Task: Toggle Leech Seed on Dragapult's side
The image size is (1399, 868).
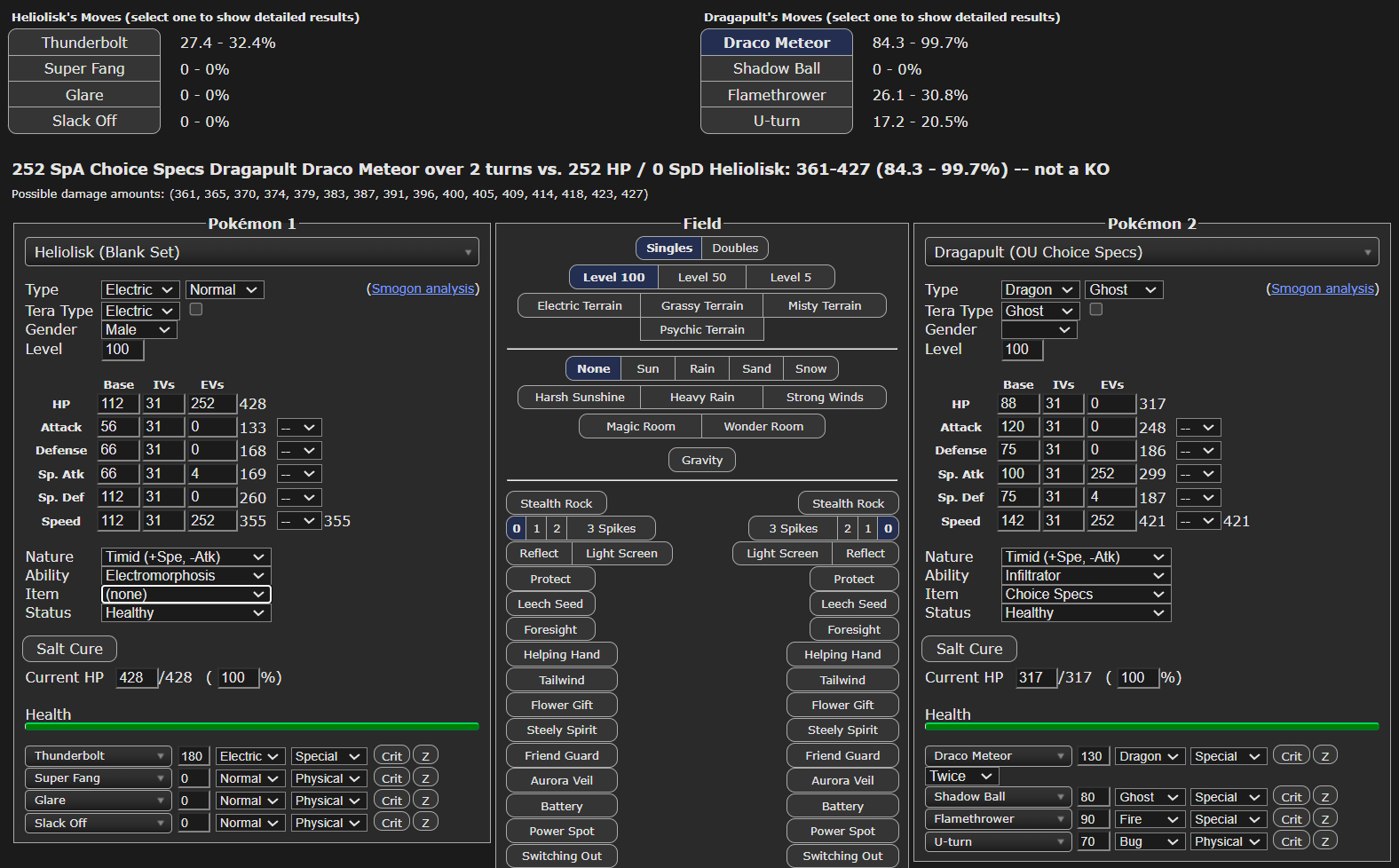Action: (854, 604)
